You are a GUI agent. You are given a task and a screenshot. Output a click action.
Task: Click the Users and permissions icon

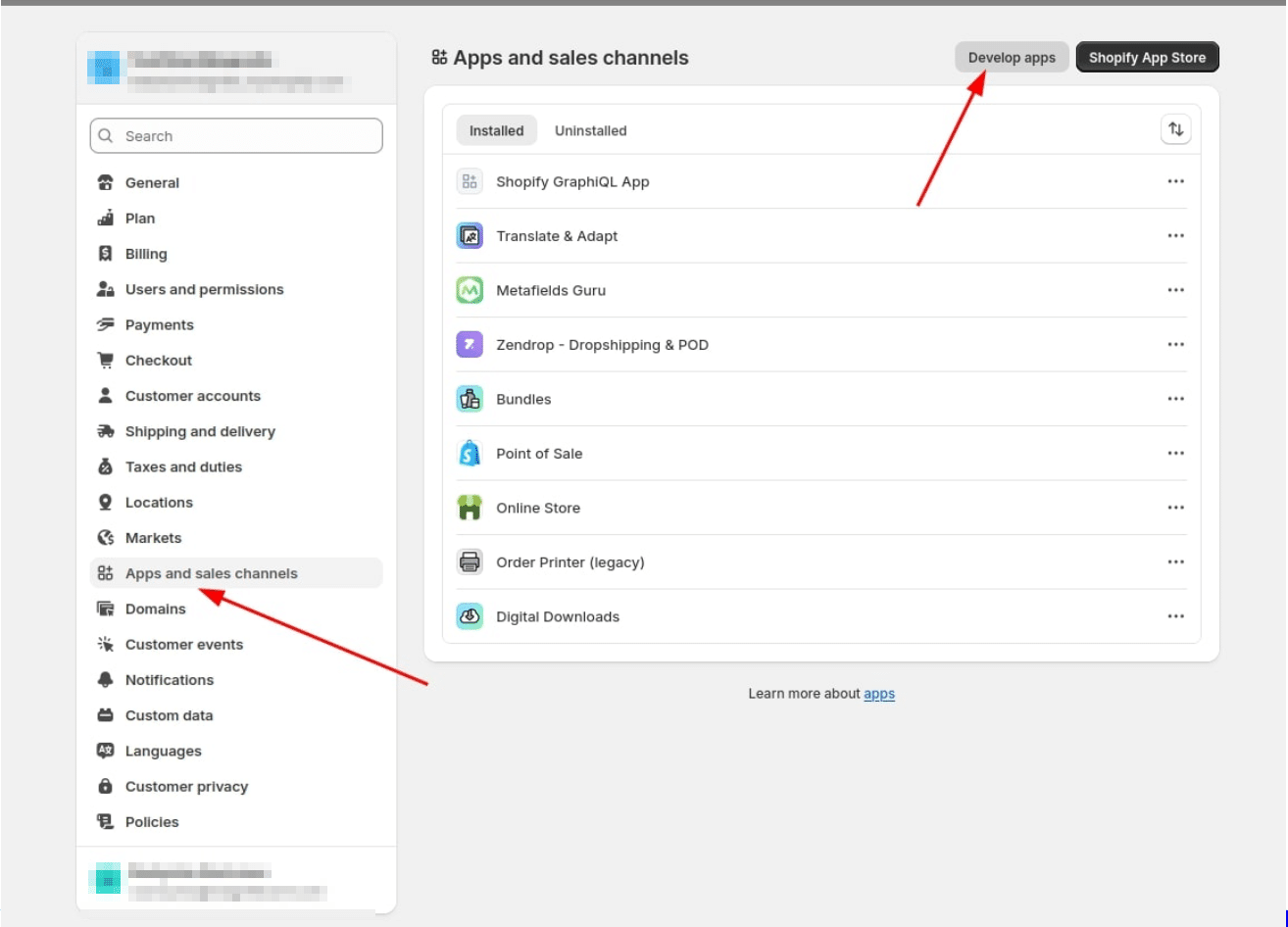(x=106, y=289)
